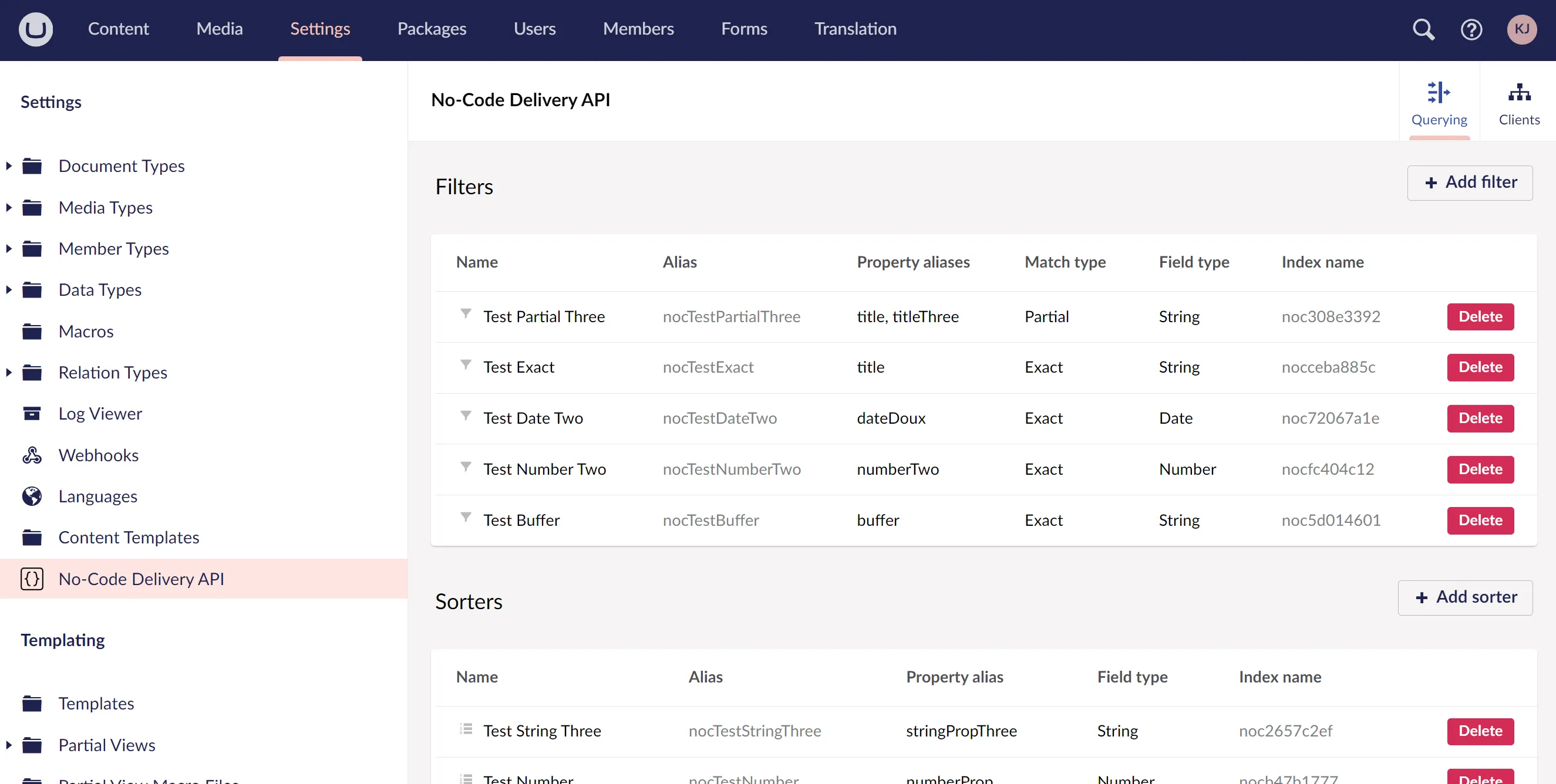1556x784 pixels.
Task: Expand the Relation Types tree arrow
Action: pos(9,373)
